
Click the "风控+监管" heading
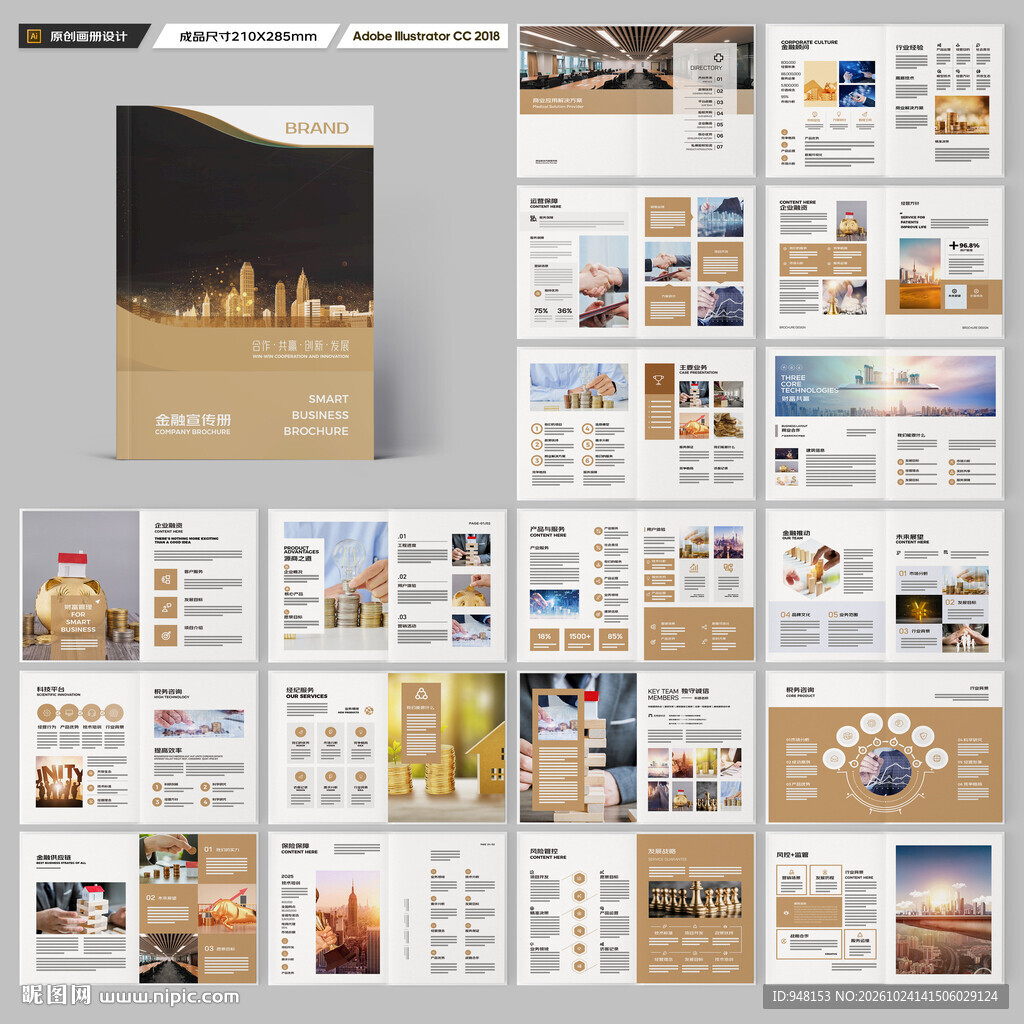point(792,854)
